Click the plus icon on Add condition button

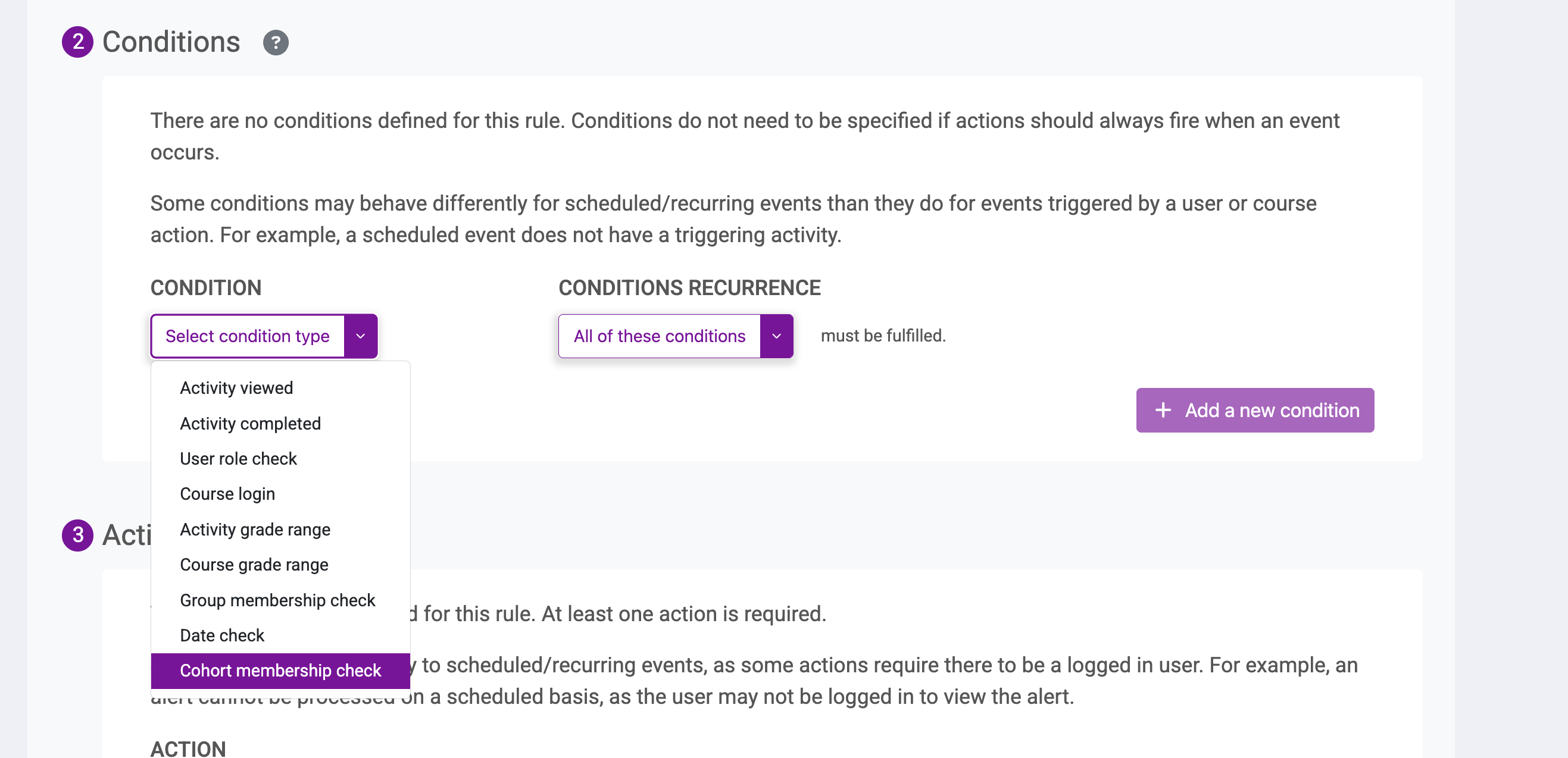point(1163,410)
